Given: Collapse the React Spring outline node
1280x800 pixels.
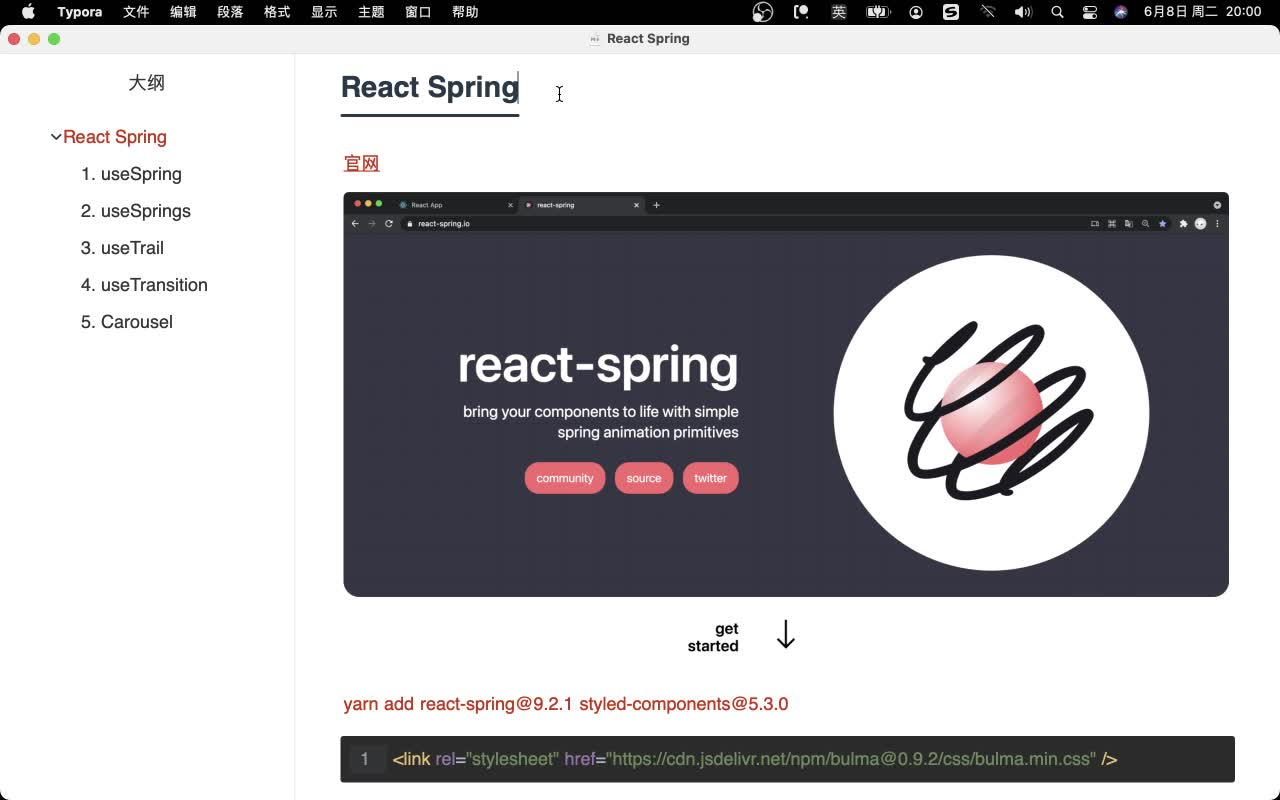Looking at the screenshot, I should coord(56,137).
